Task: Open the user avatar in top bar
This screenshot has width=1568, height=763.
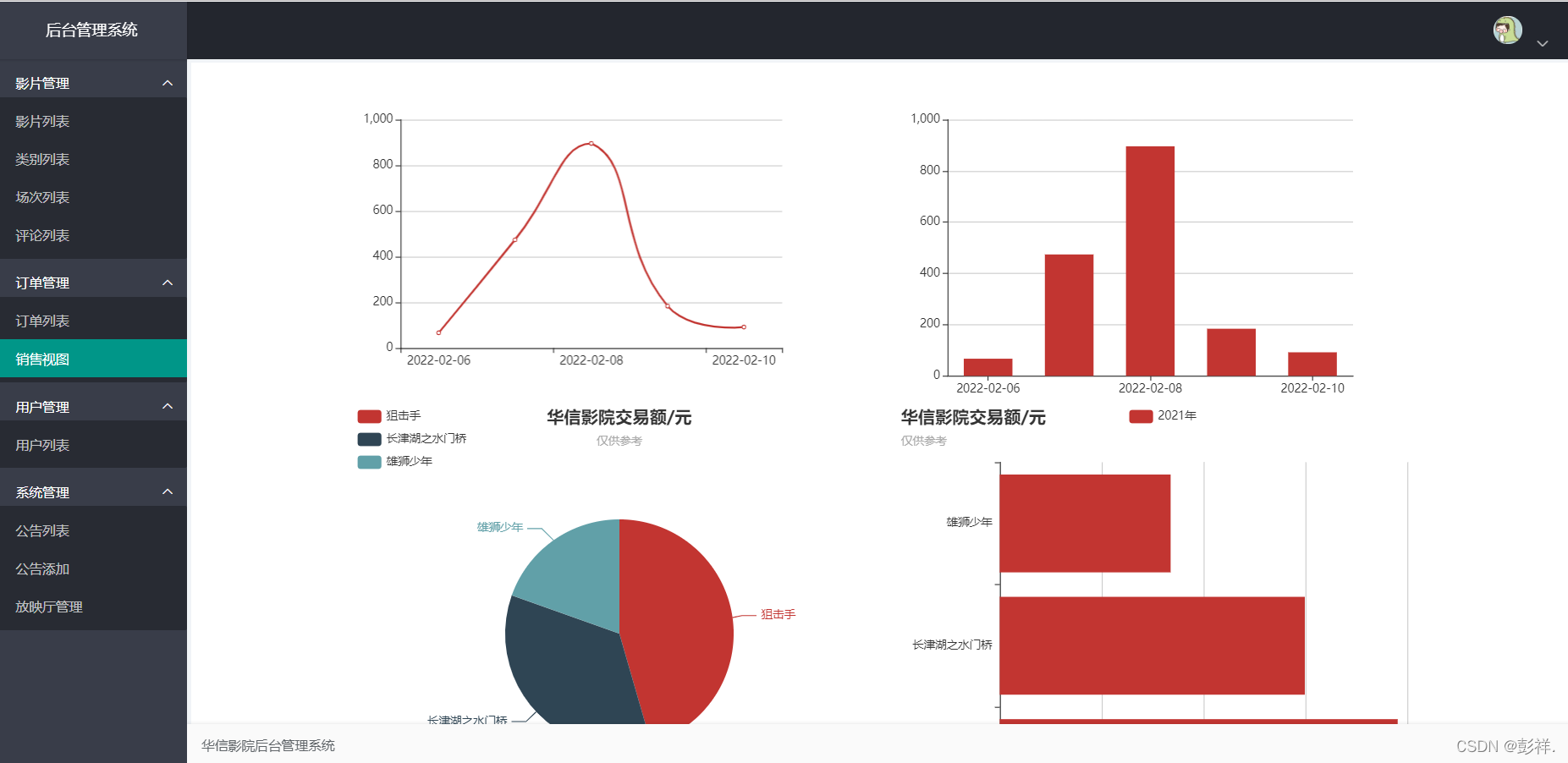Action: point(1507,30)
